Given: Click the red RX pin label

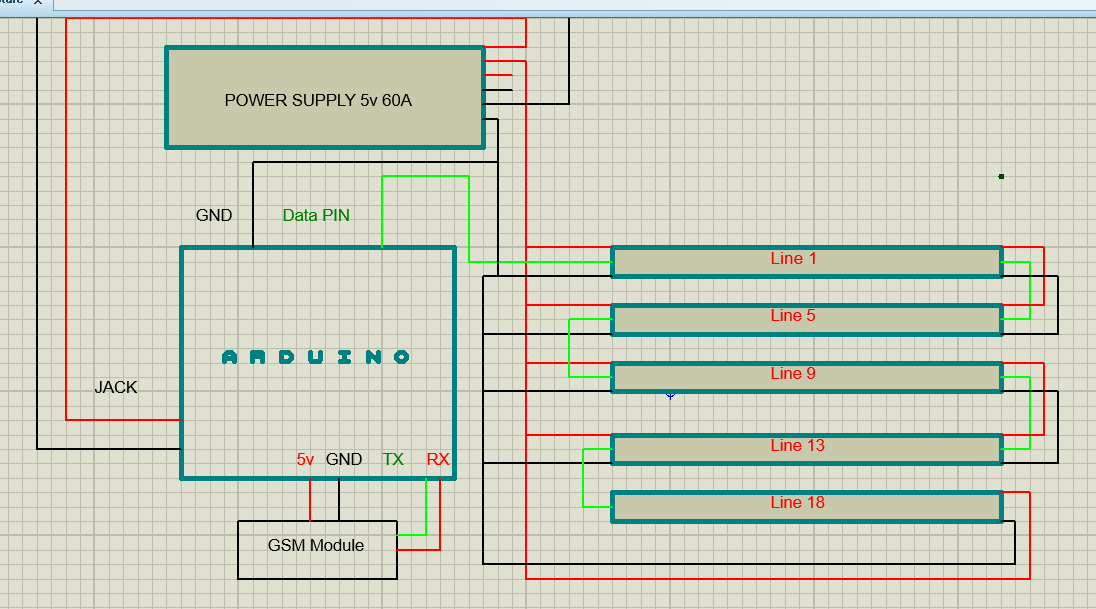Looking at the screenshot, I should (x=438, y=459).
